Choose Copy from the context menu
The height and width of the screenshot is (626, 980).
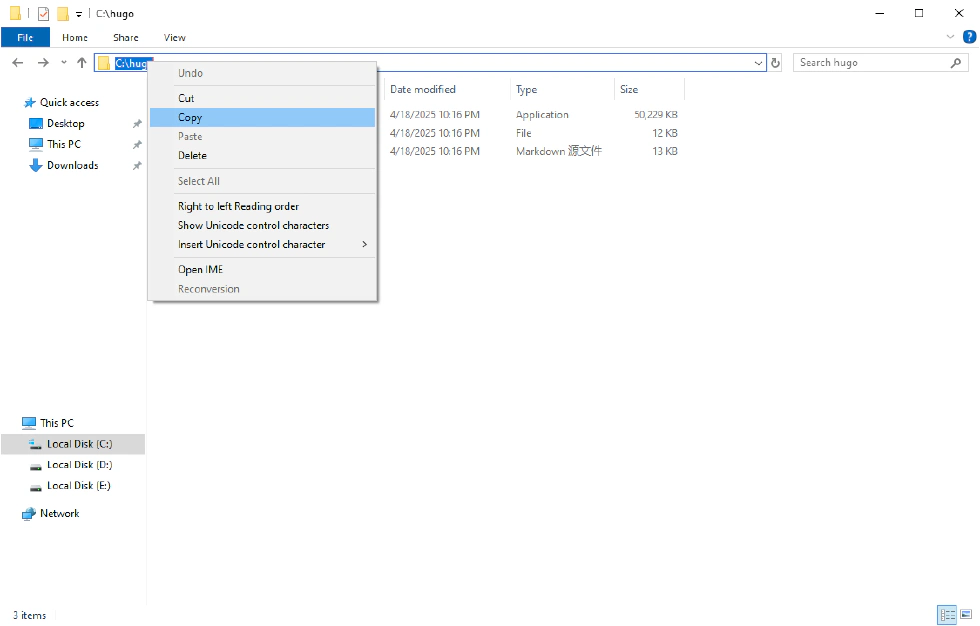[190, 117]
